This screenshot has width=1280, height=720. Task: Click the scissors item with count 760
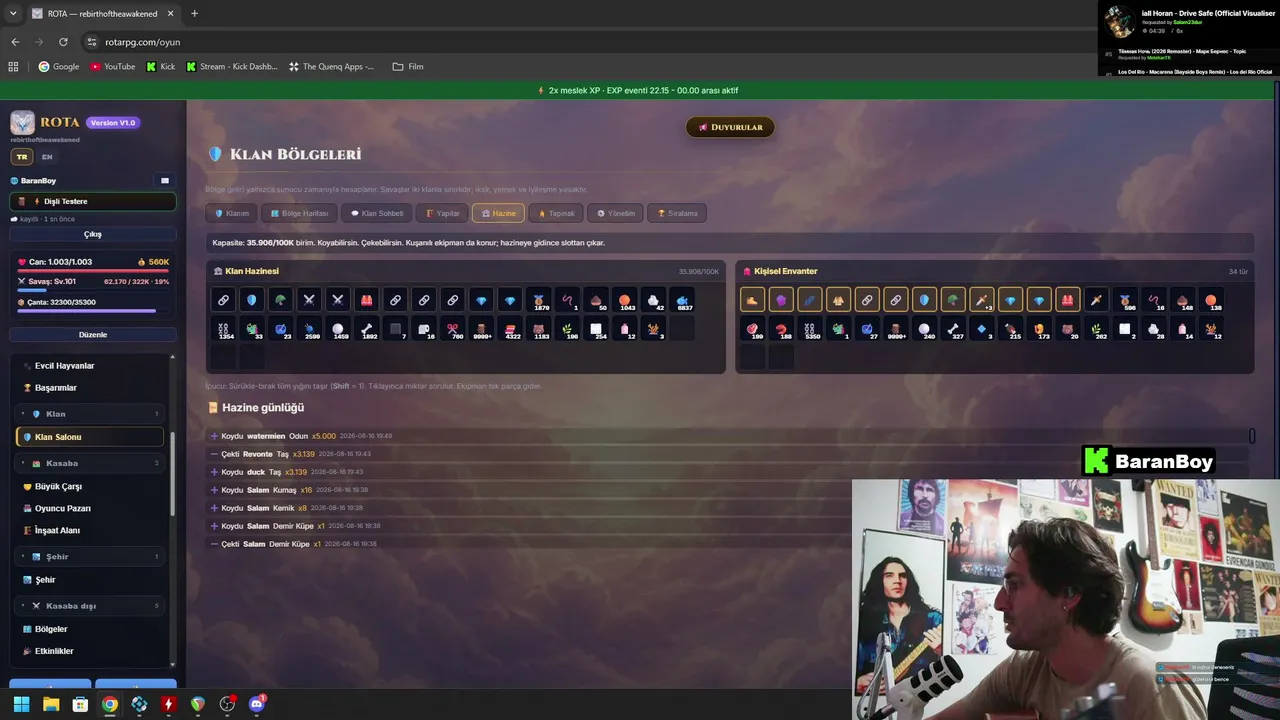453,329
